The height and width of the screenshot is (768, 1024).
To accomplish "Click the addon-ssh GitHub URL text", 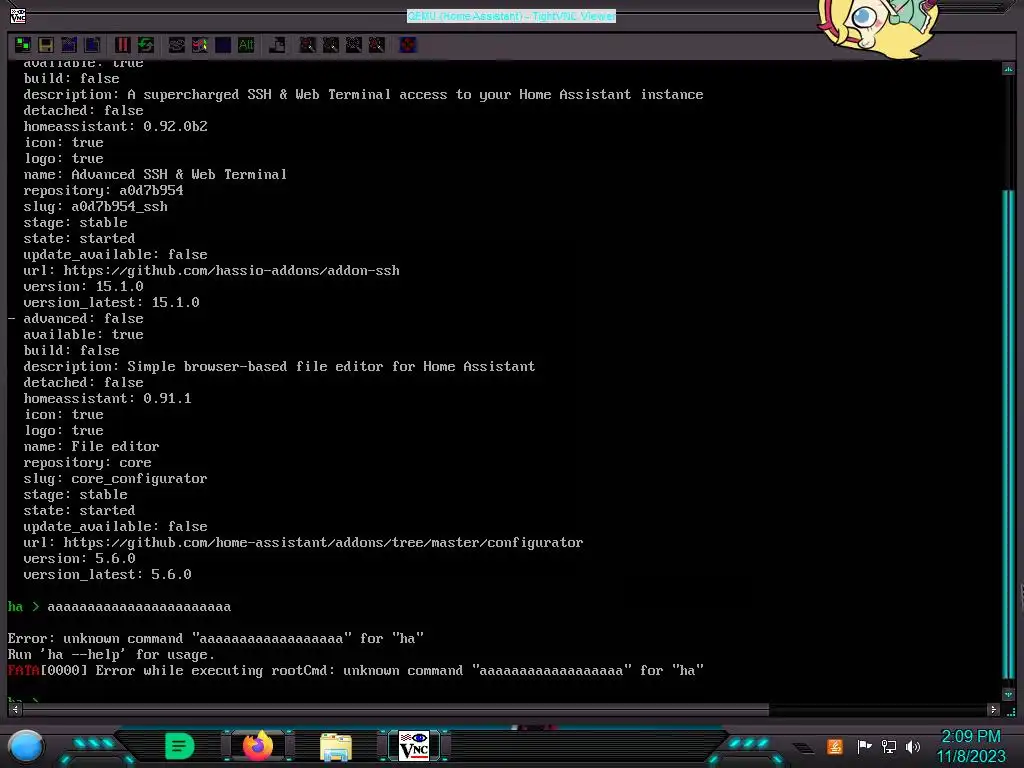I will pos(231,270).
